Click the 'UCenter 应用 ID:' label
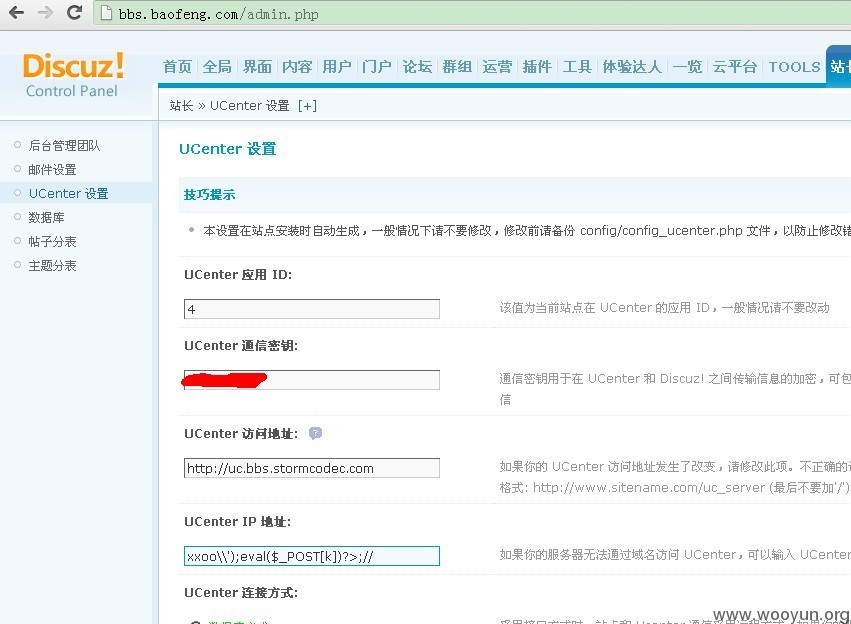The width and height of the screenshot is (851, 624). [x=238, y=275]
